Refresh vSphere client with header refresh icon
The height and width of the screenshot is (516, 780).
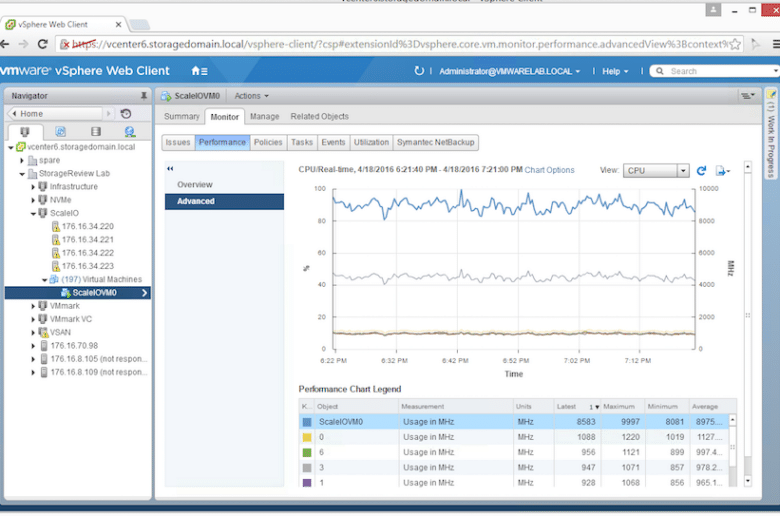click(419, 71)
